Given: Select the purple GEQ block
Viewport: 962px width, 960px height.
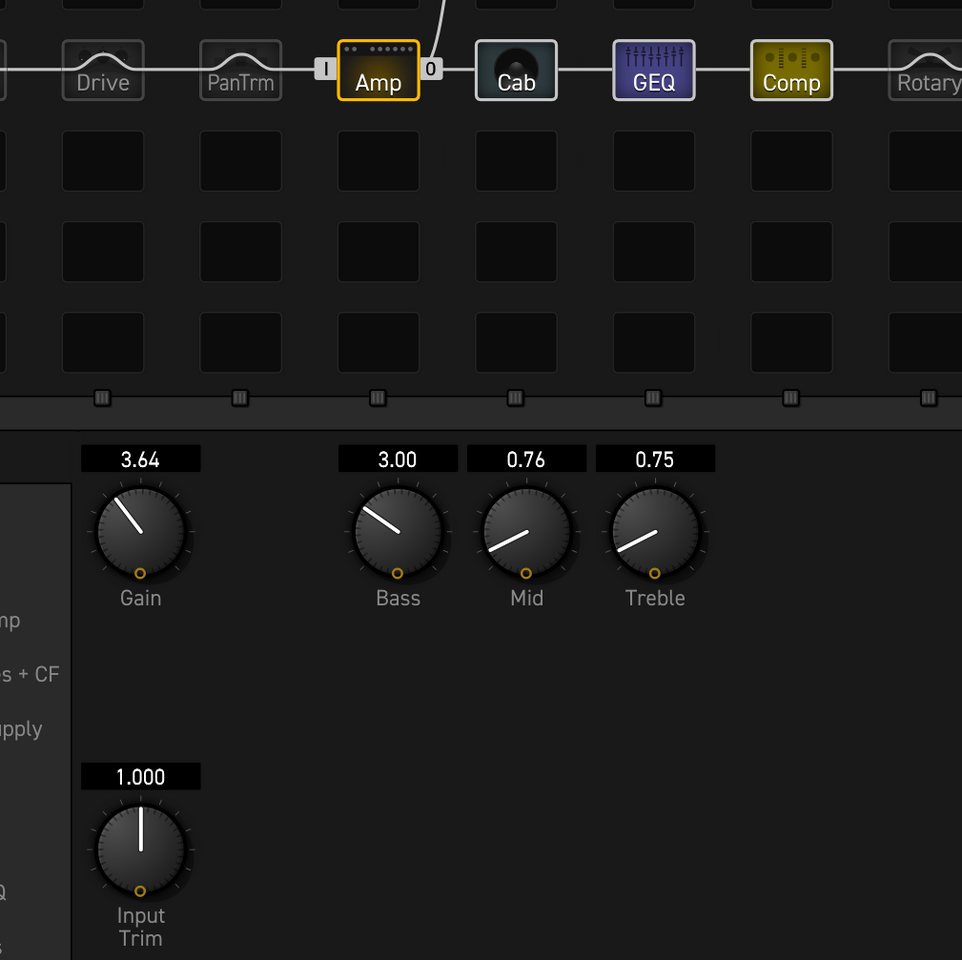Looking at the screenshot, I should pos(654,70).
